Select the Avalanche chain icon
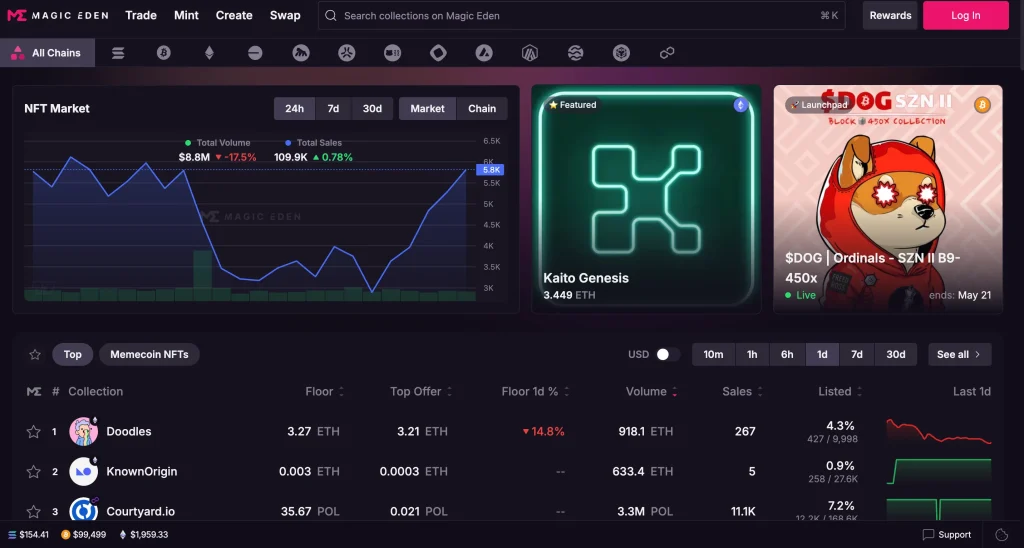 pyautogui.click(x=484, y=53)
